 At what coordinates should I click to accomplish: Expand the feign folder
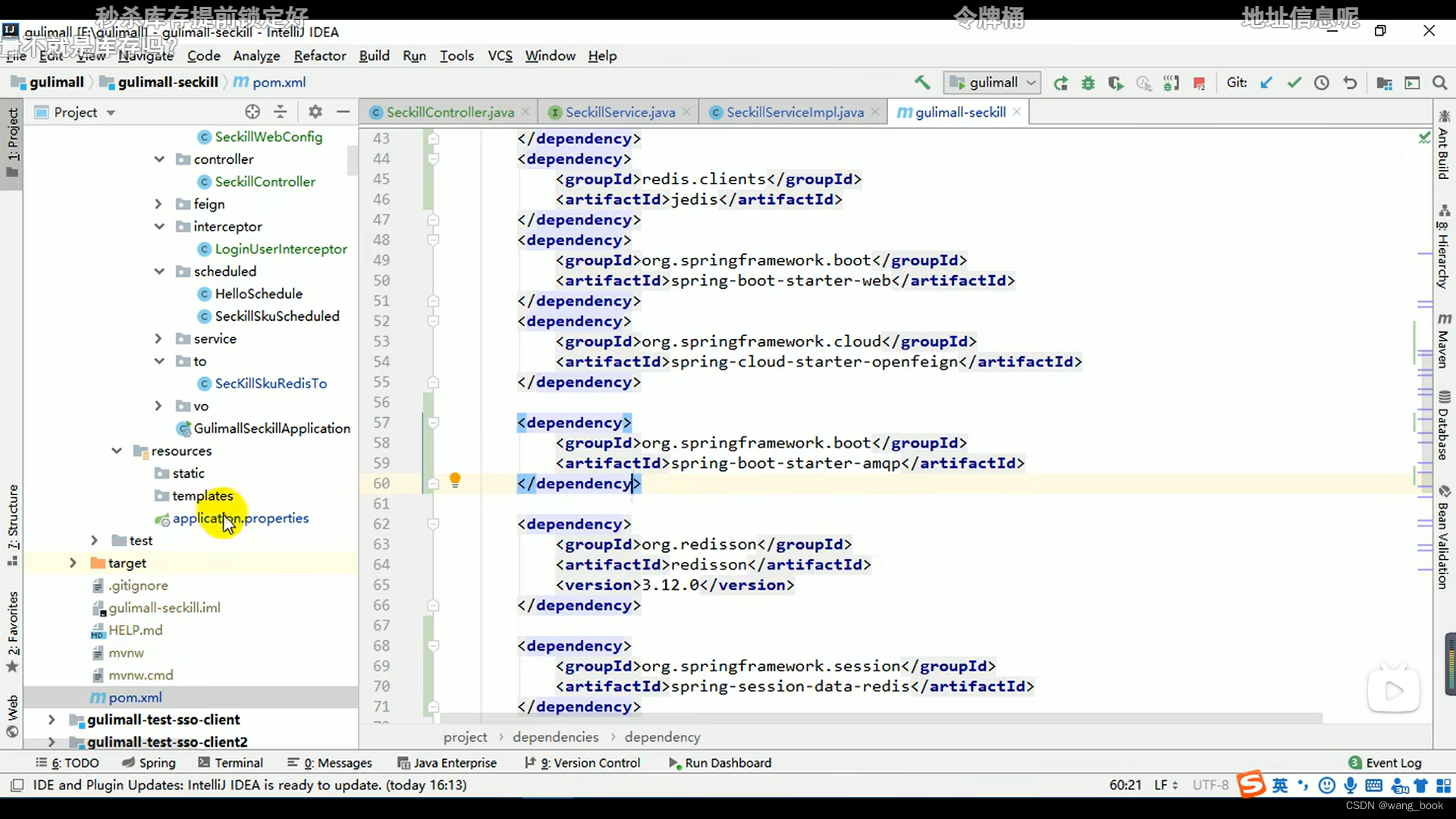(158, 204)
